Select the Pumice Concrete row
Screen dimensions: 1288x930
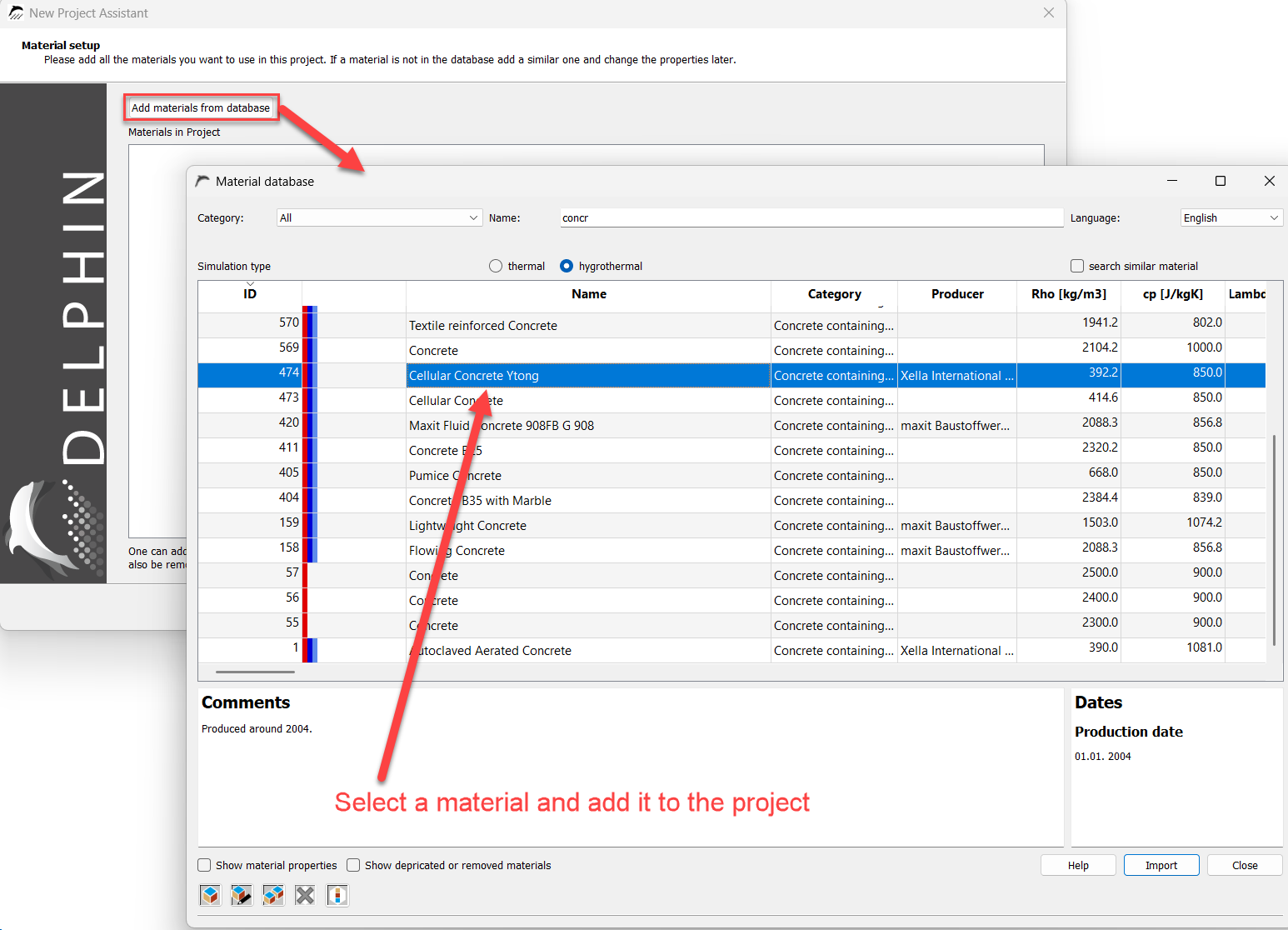tap(731, 476)
